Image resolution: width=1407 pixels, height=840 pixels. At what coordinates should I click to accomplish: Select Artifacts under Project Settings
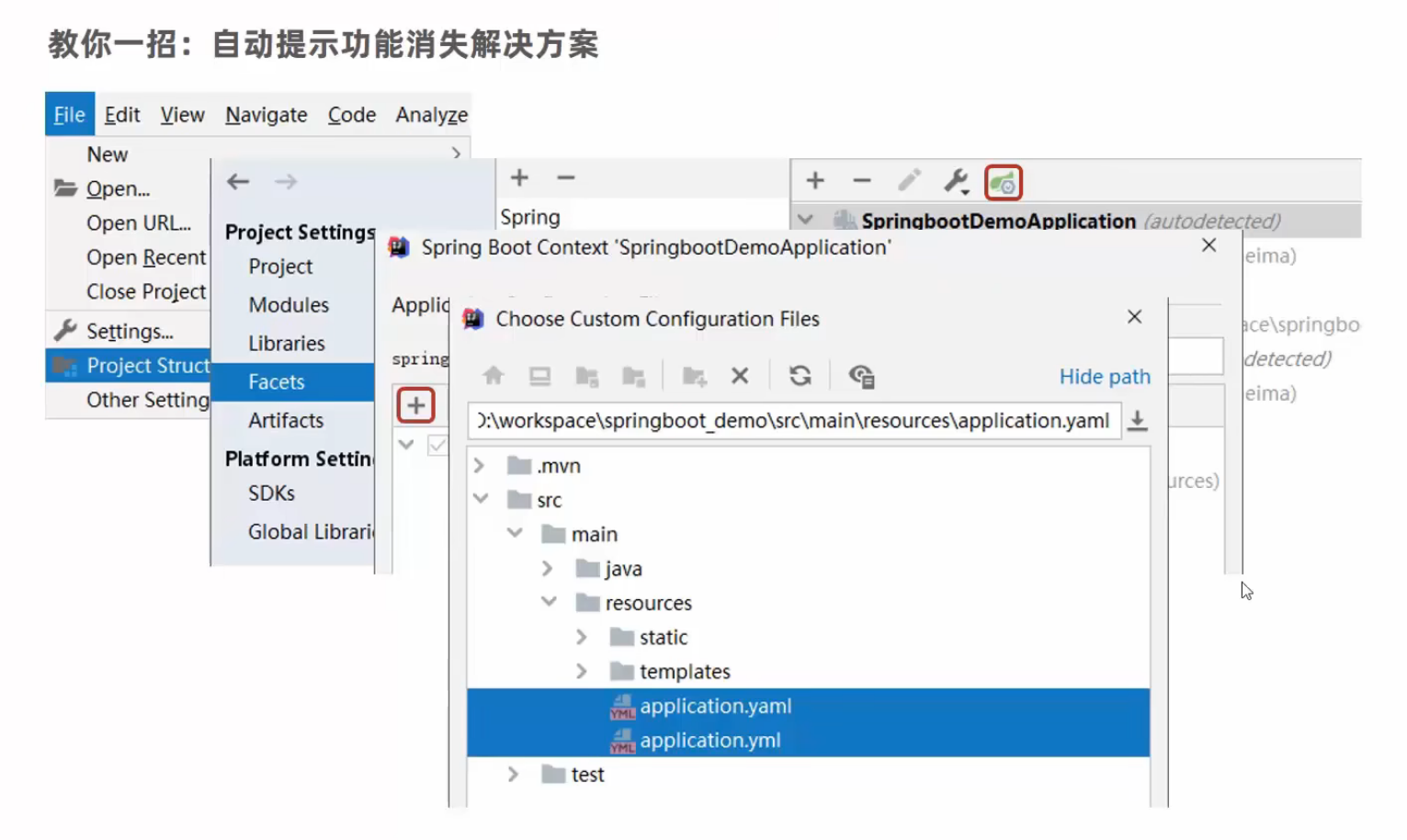286,421
